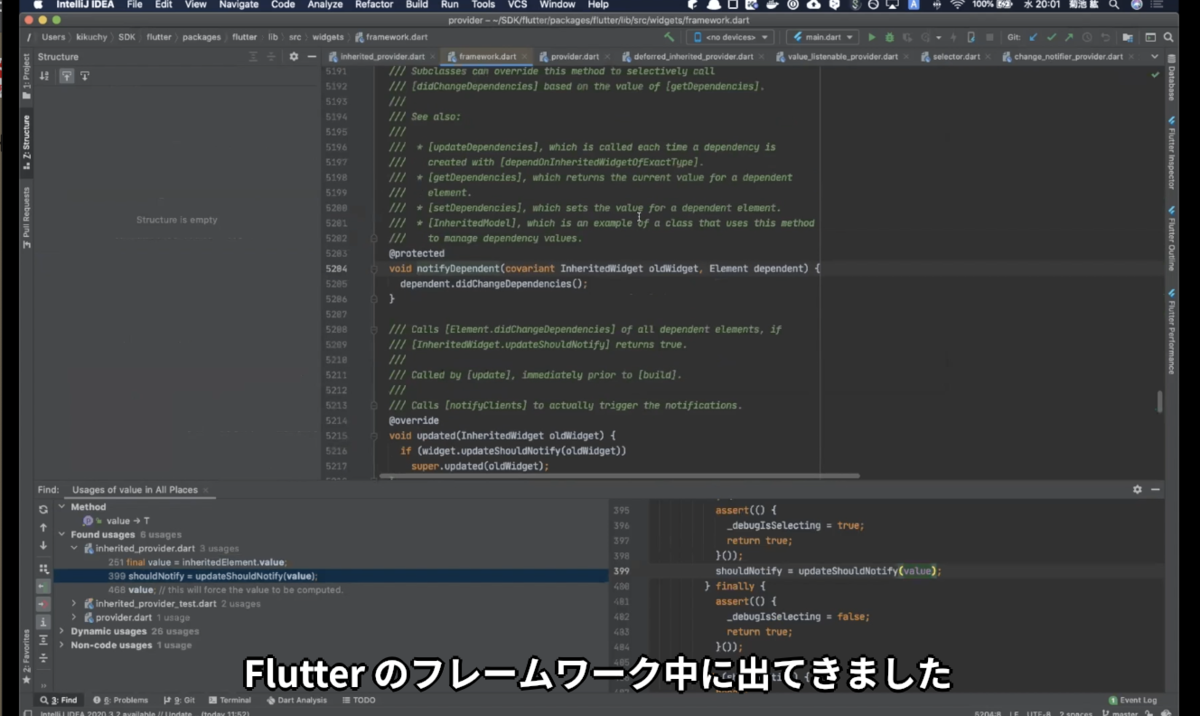
Task: Expand Non-code usages node
Action: [61, 645]
